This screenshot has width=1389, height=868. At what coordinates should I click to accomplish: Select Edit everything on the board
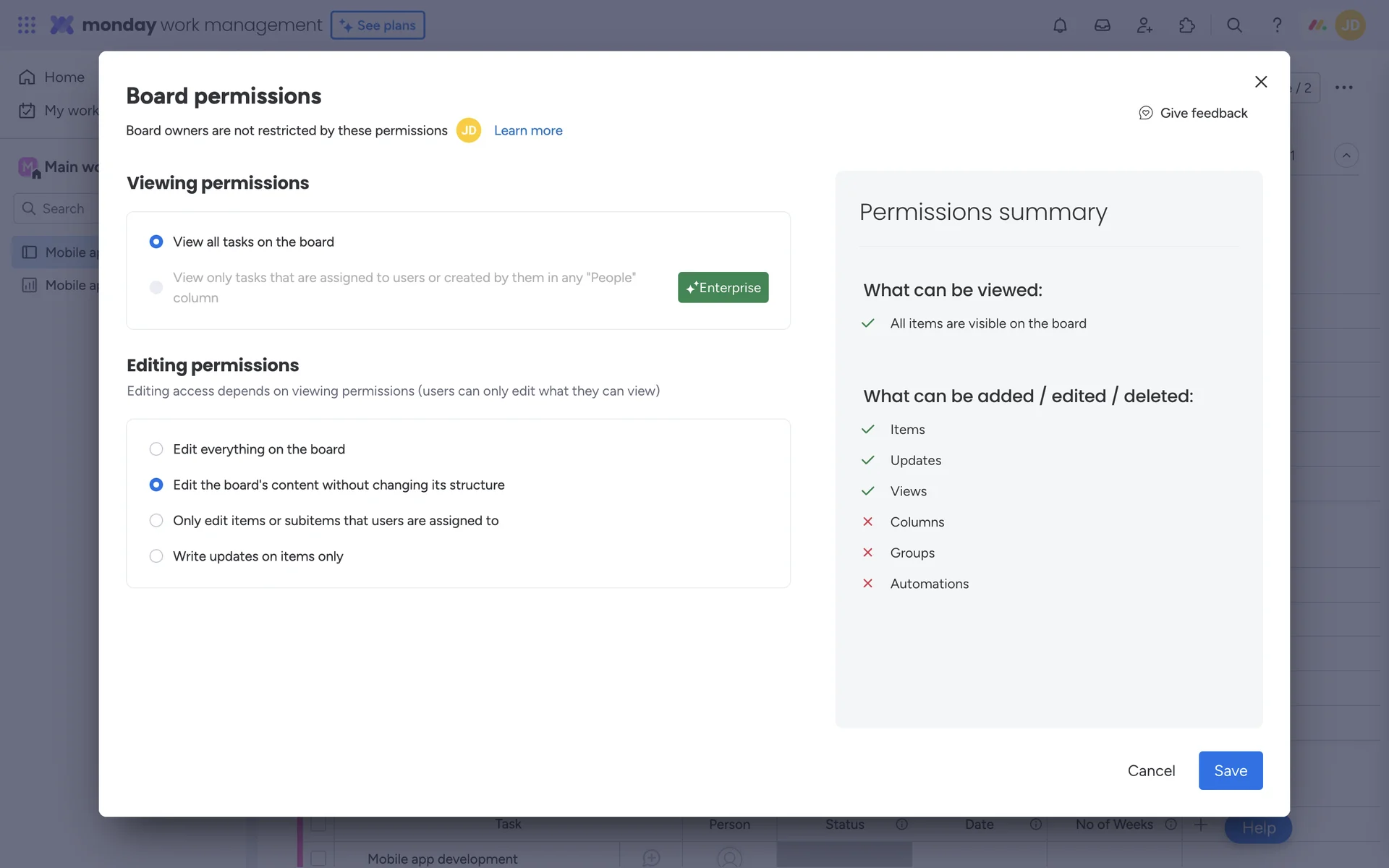point(156,449)
